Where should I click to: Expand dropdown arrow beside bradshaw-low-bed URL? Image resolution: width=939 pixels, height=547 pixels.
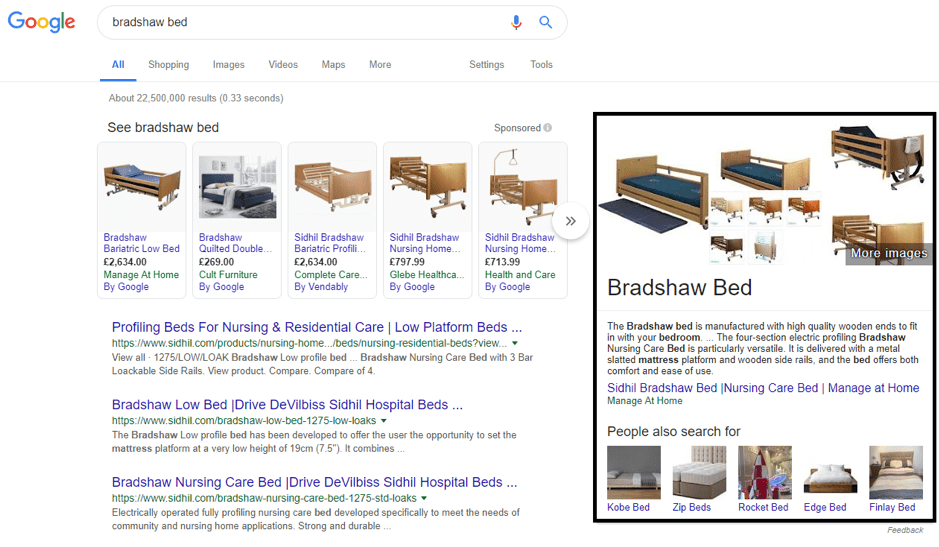pos(385,421)
